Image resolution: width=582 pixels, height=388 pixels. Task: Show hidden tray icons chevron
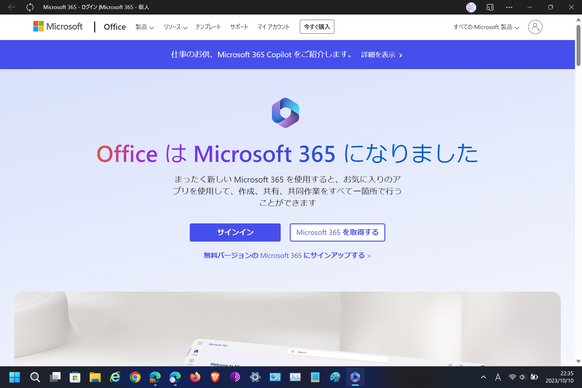click(x=483, y=377)
